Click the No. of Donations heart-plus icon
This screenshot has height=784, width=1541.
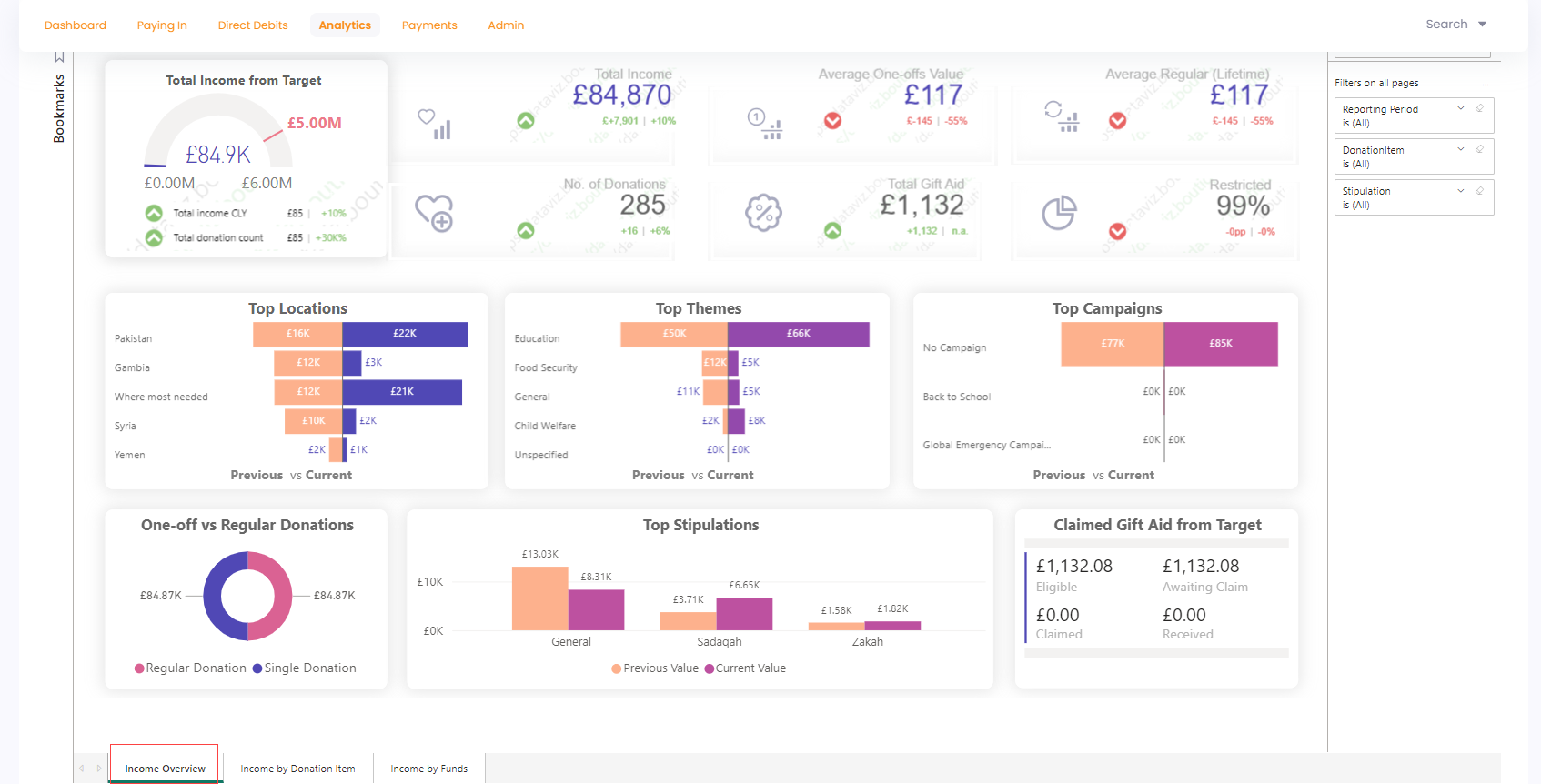click(434, 214)
